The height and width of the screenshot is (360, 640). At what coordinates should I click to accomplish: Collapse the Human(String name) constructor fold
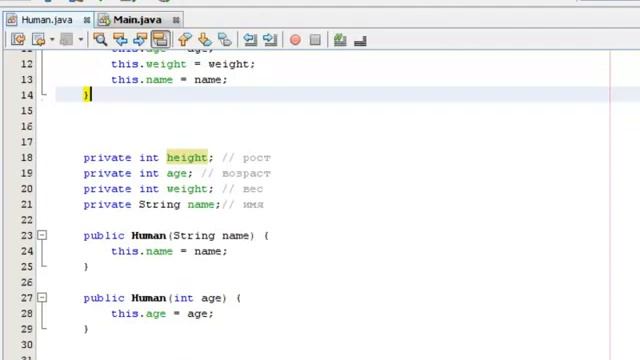pyautogui.click(x=42, y=235)
